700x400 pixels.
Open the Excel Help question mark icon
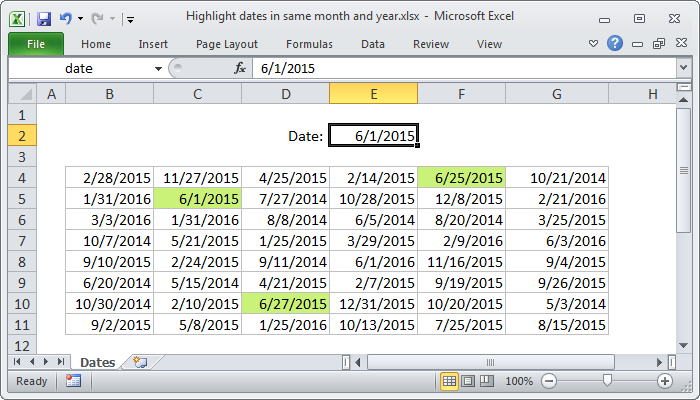(x=615, y=44)
